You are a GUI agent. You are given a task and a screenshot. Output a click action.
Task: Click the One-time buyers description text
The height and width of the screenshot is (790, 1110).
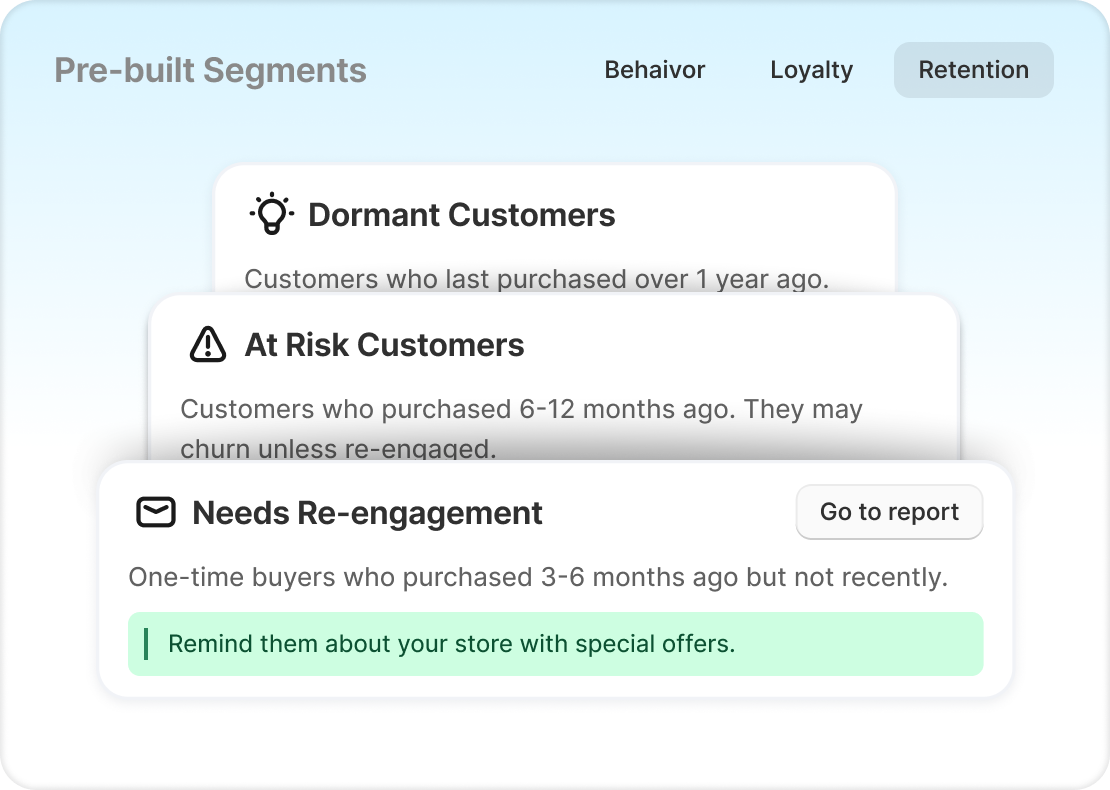(537, 577)
